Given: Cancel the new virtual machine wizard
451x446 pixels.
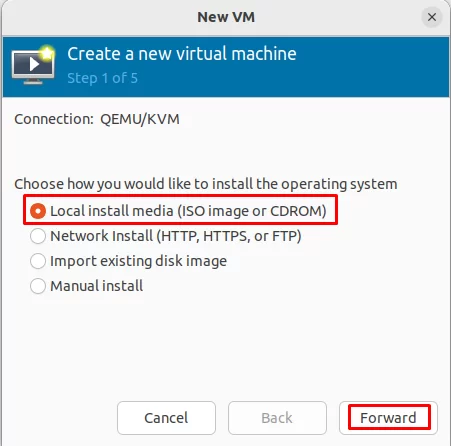Looking at the screenshot, I should pyautogui.click(x=166, y=418).
